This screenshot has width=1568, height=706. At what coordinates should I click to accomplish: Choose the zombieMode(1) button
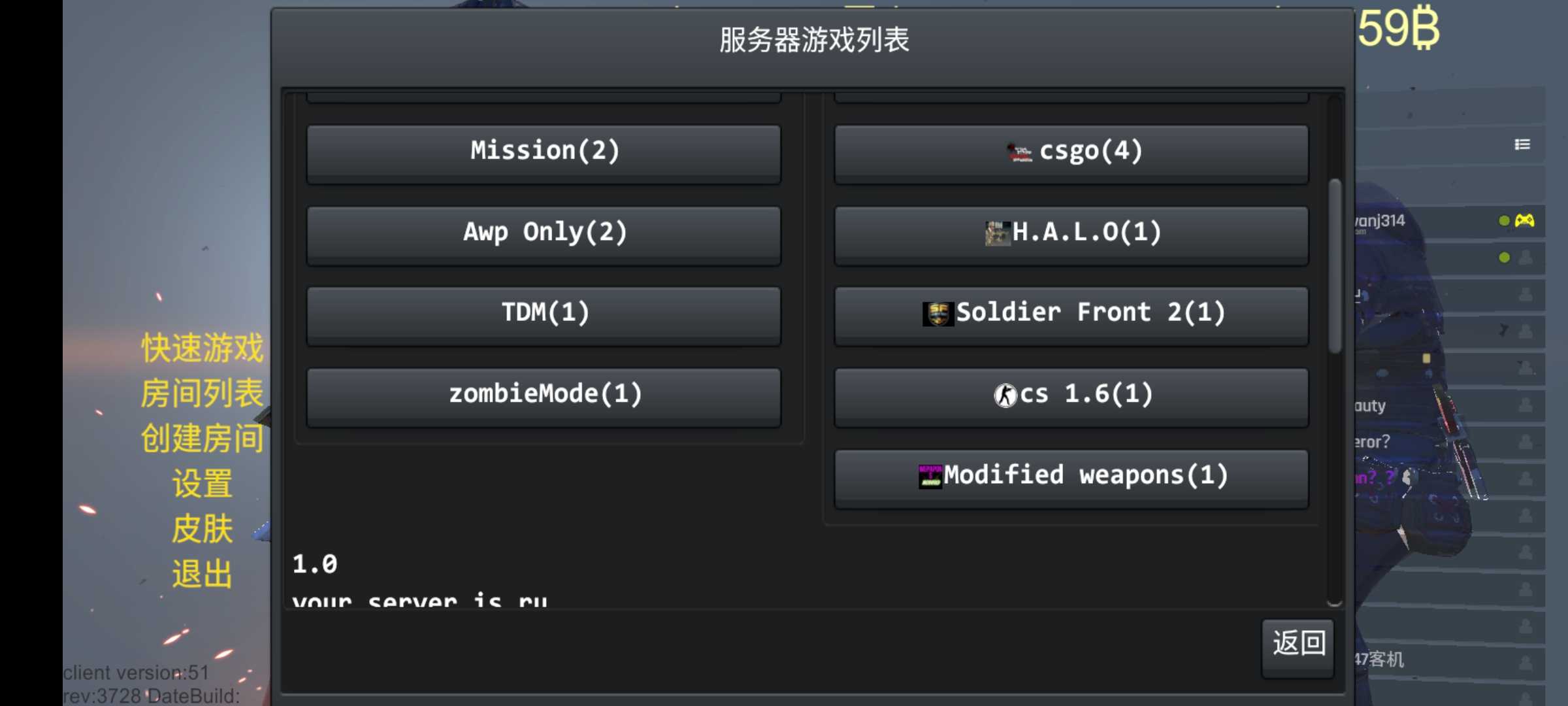tap(544, 395)
